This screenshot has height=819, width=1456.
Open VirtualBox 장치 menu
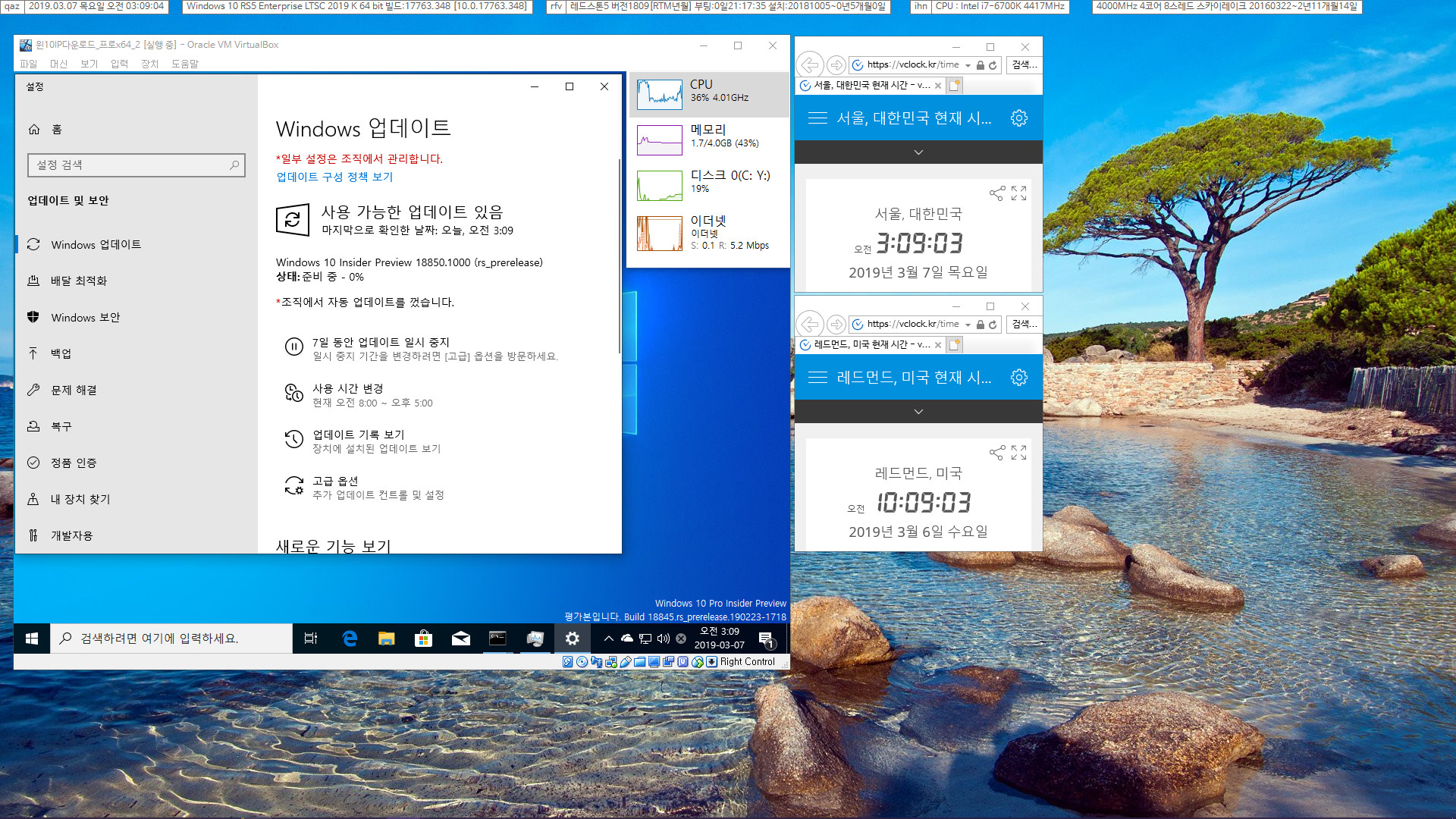coord(149,64)
